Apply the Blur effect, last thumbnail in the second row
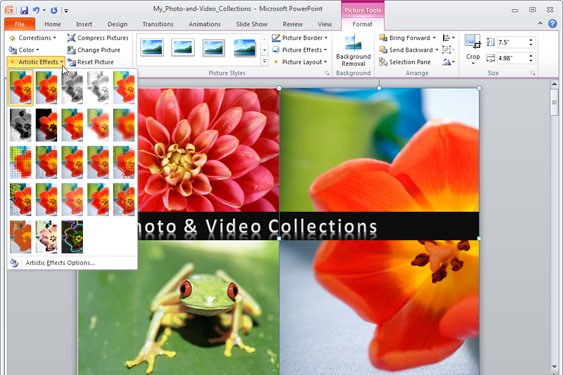Image resolution: width=563 pixels, height=375 pixels. click(x=124, y=125)
